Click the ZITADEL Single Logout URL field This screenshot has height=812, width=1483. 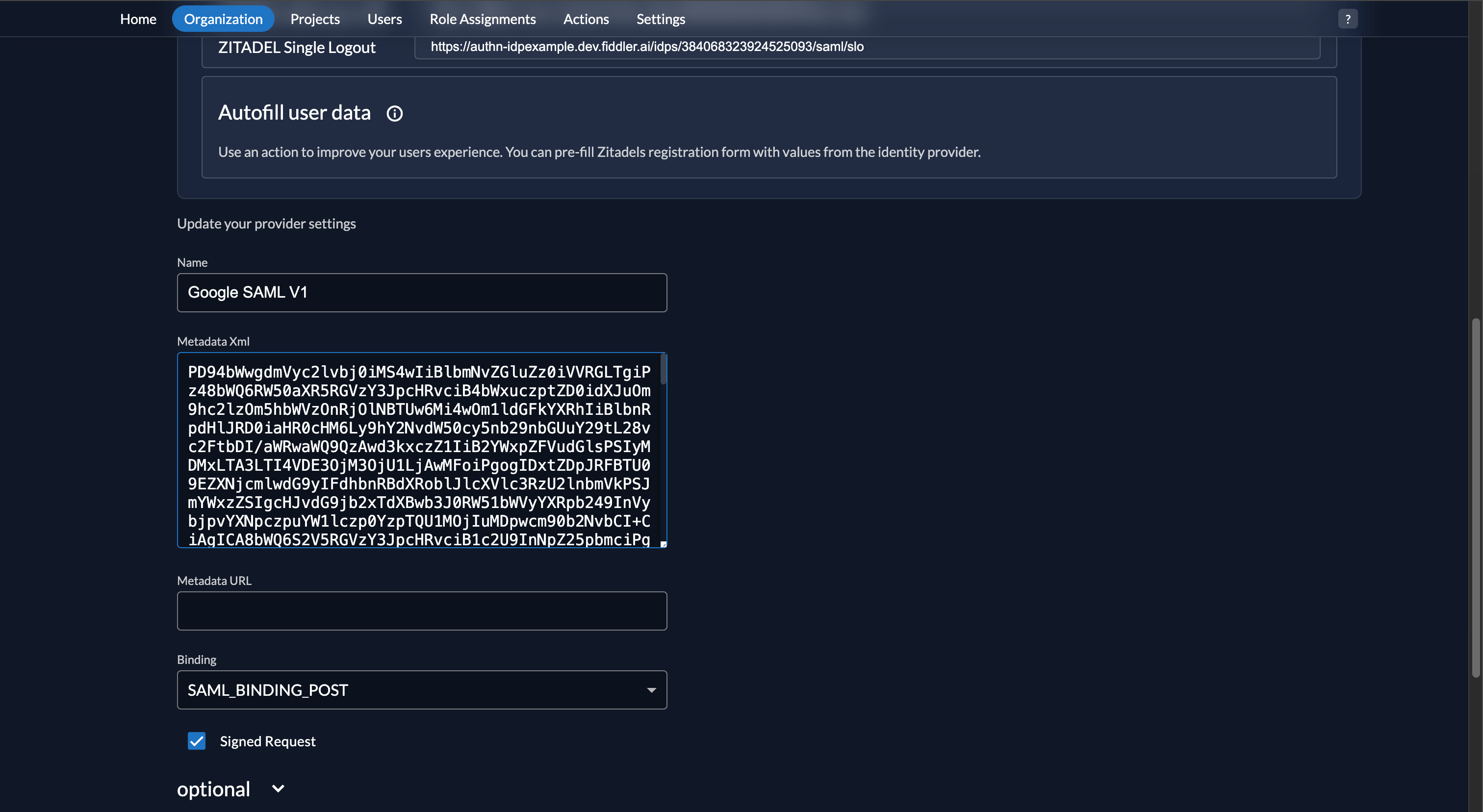(867, 47)
